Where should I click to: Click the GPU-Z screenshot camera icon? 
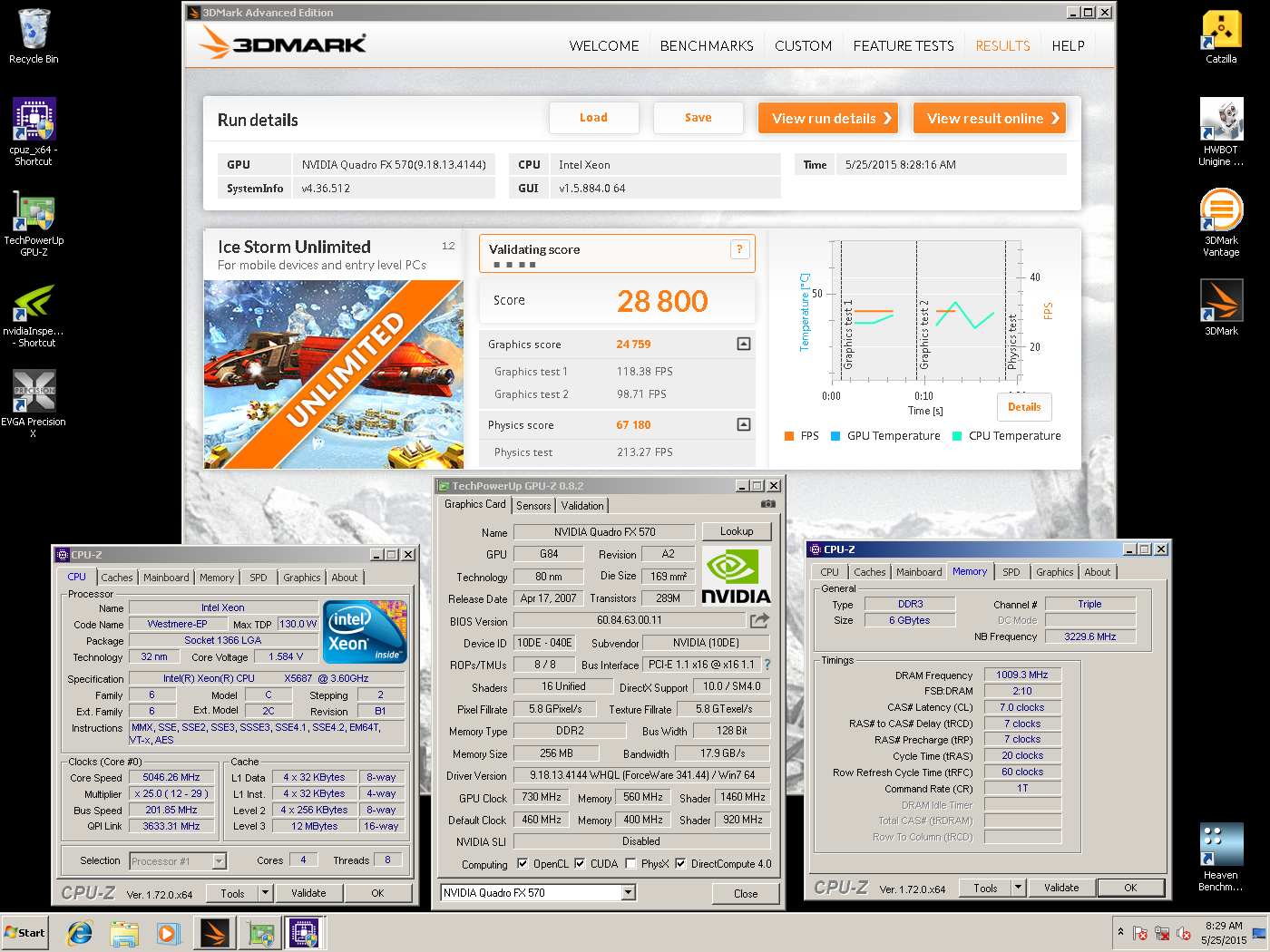pyautogui.click(x=768, y=504)
